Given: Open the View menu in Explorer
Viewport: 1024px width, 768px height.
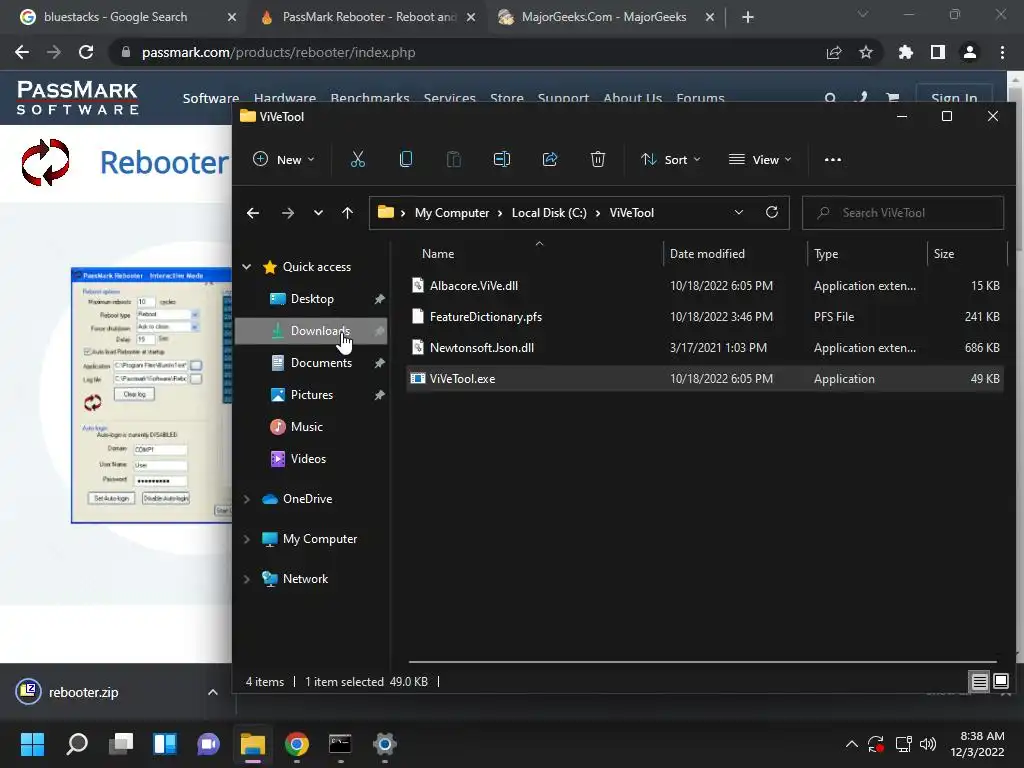Looking at the screenshot, I should point(760,160).
